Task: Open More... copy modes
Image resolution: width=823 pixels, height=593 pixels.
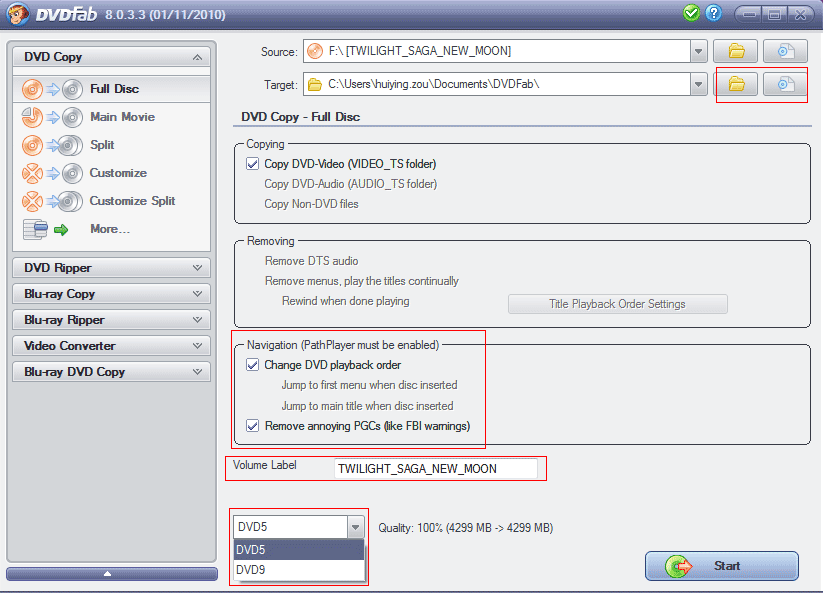Action: tap(111, 229)
